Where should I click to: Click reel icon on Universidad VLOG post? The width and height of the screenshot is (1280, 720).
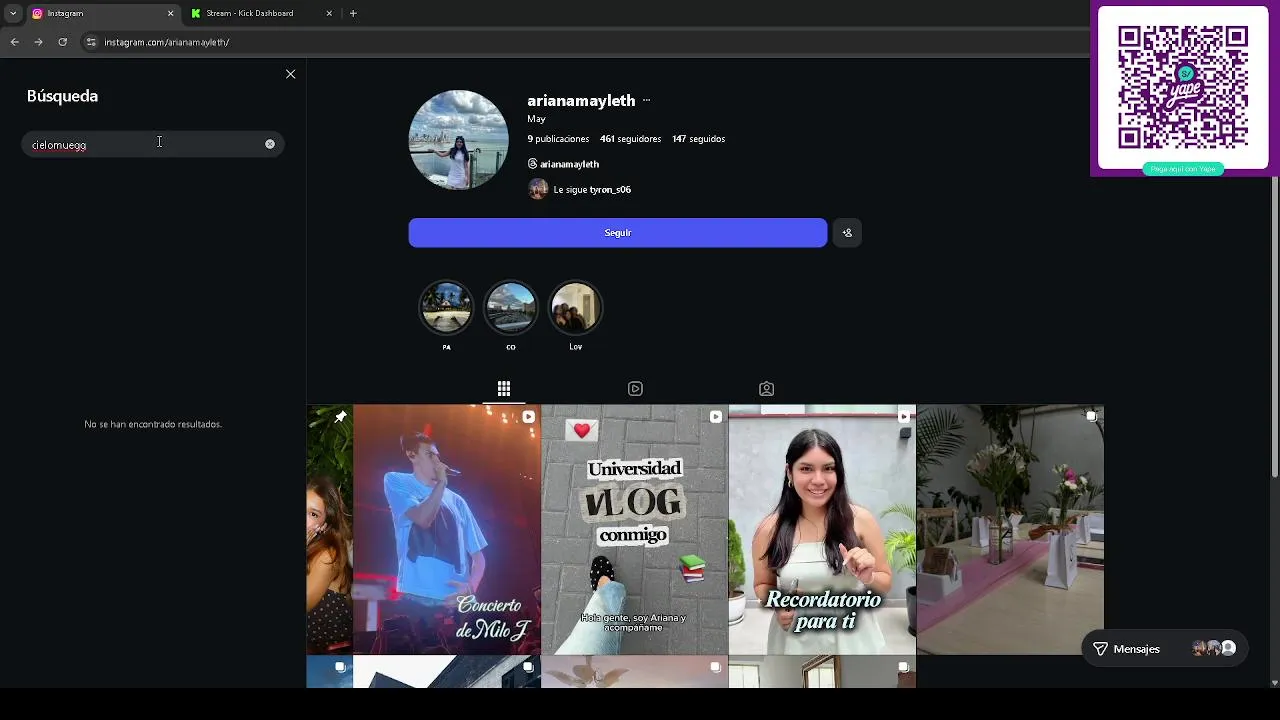[x=716, y=417]
